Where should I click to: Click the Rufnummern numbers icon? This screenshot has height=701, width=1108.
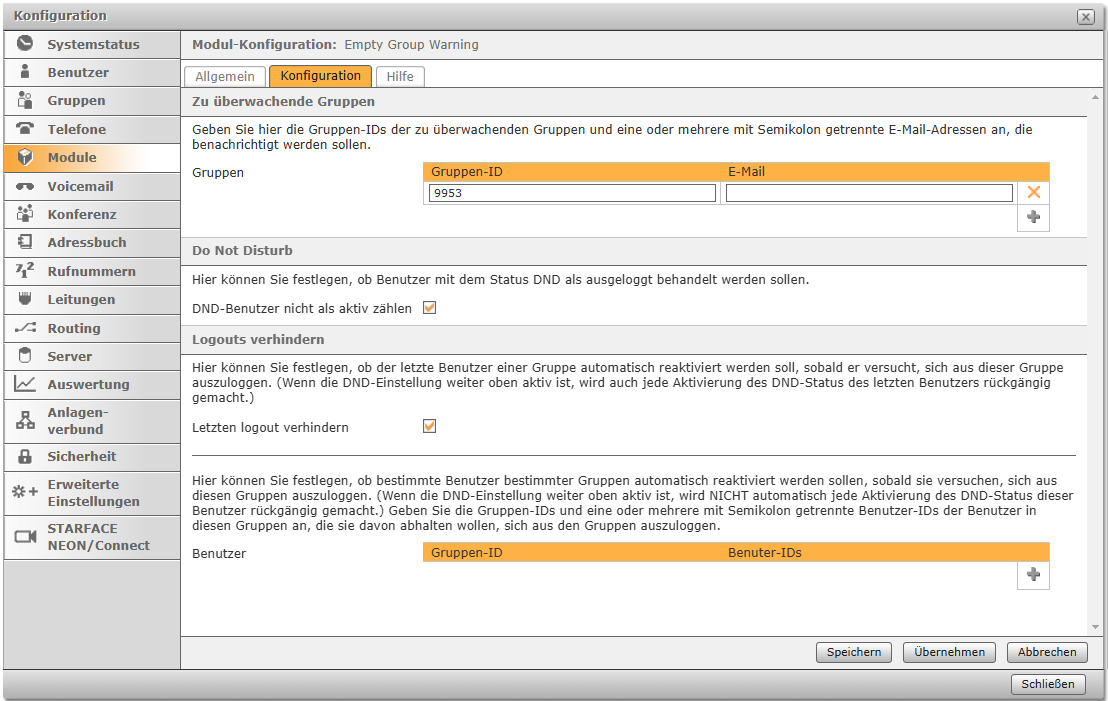point(25,271)
